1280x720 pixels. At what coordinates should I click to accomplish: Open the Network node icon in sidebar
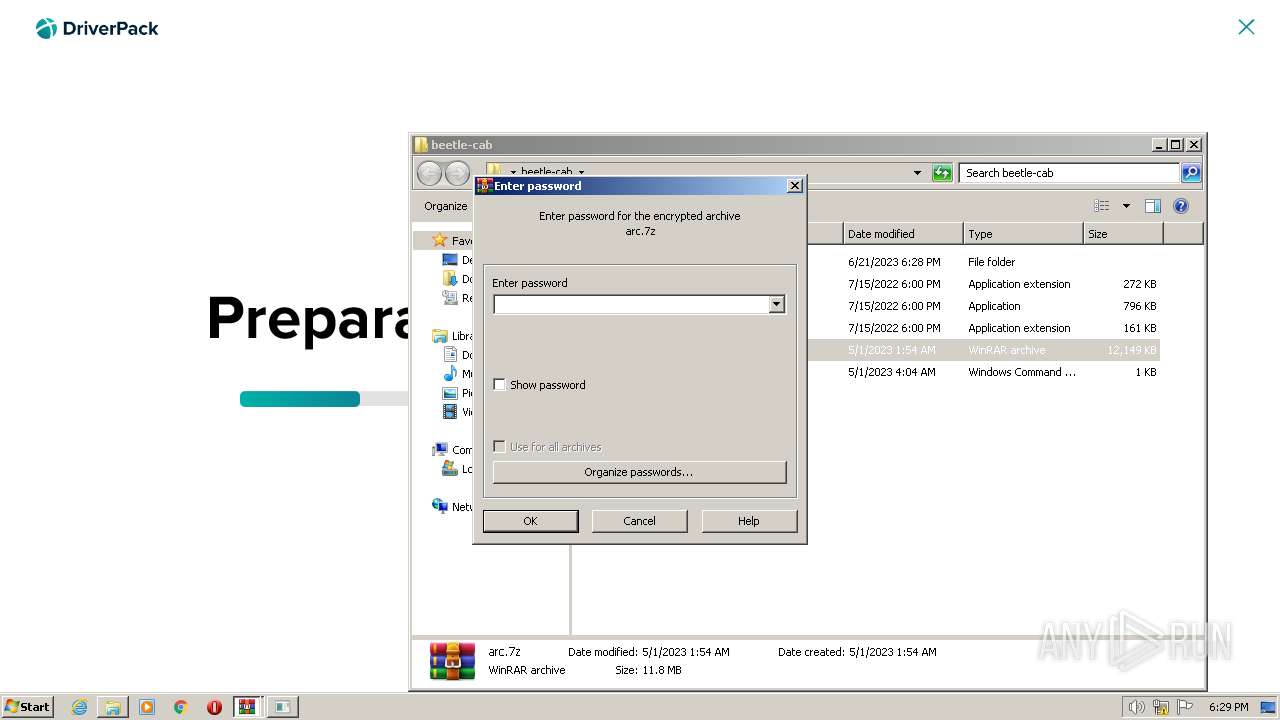(x=440, y=506)
